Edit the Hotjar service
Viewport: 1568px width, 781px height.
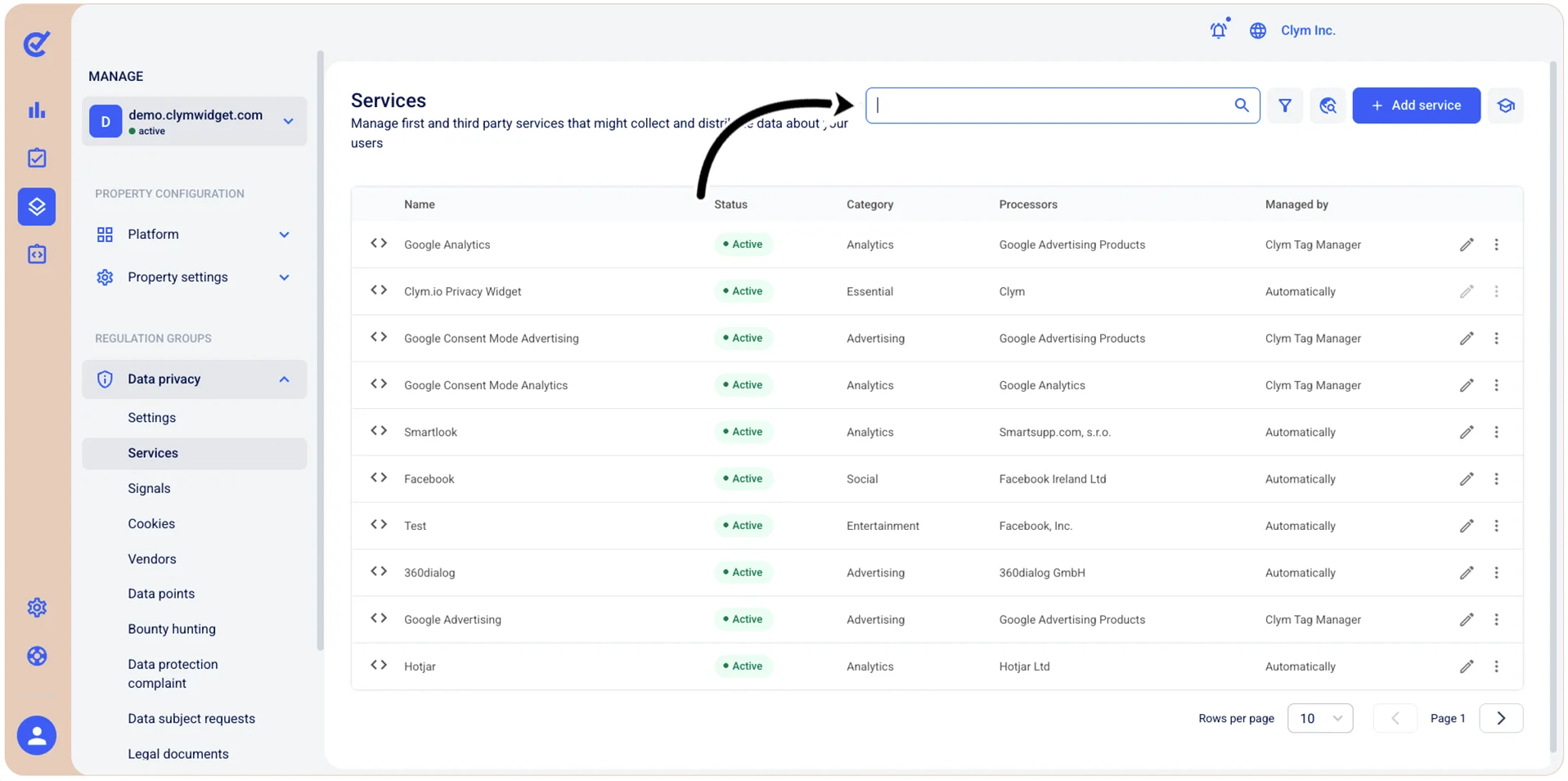click(1467, 667)
